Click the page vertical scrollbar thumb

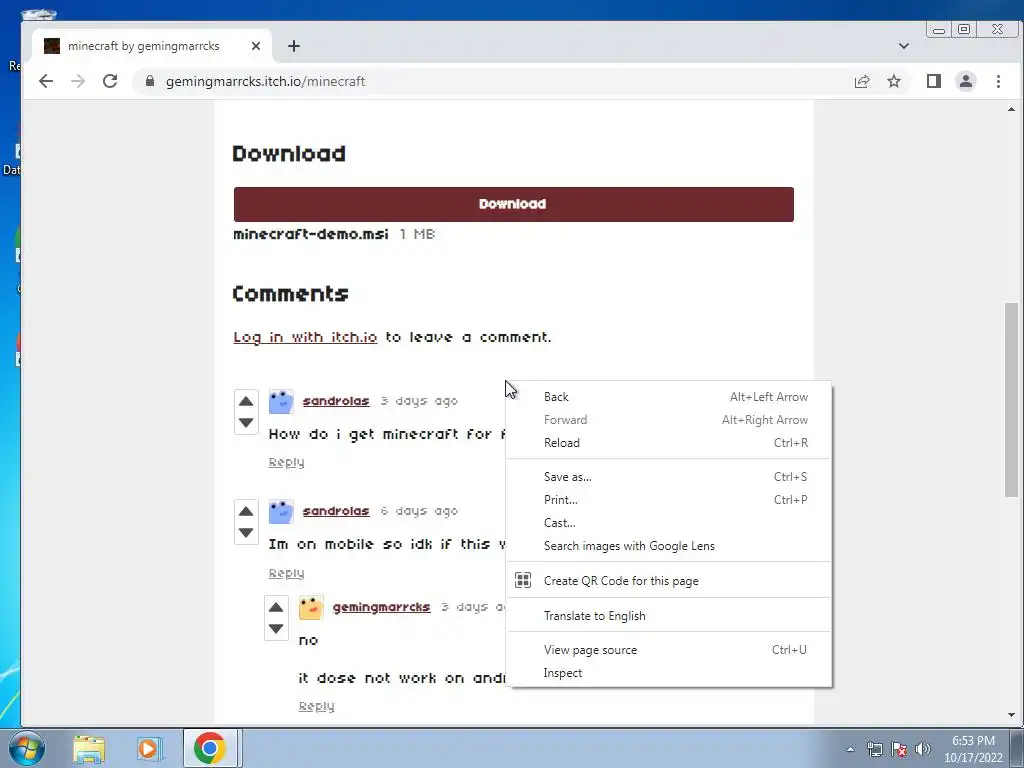click(1011, 399)
